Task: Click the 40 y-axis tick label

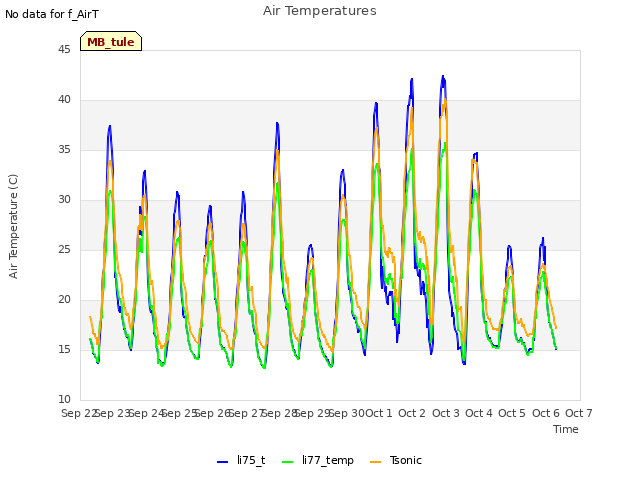Action: [64, 100]
